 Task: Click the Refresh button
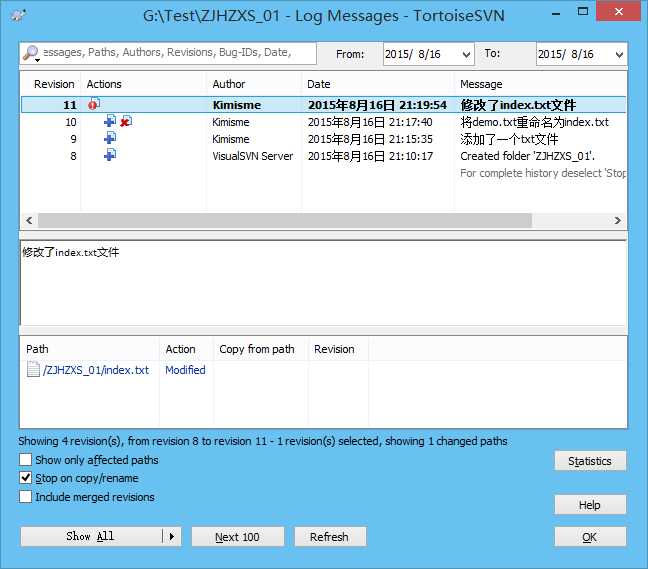[330, 537]
